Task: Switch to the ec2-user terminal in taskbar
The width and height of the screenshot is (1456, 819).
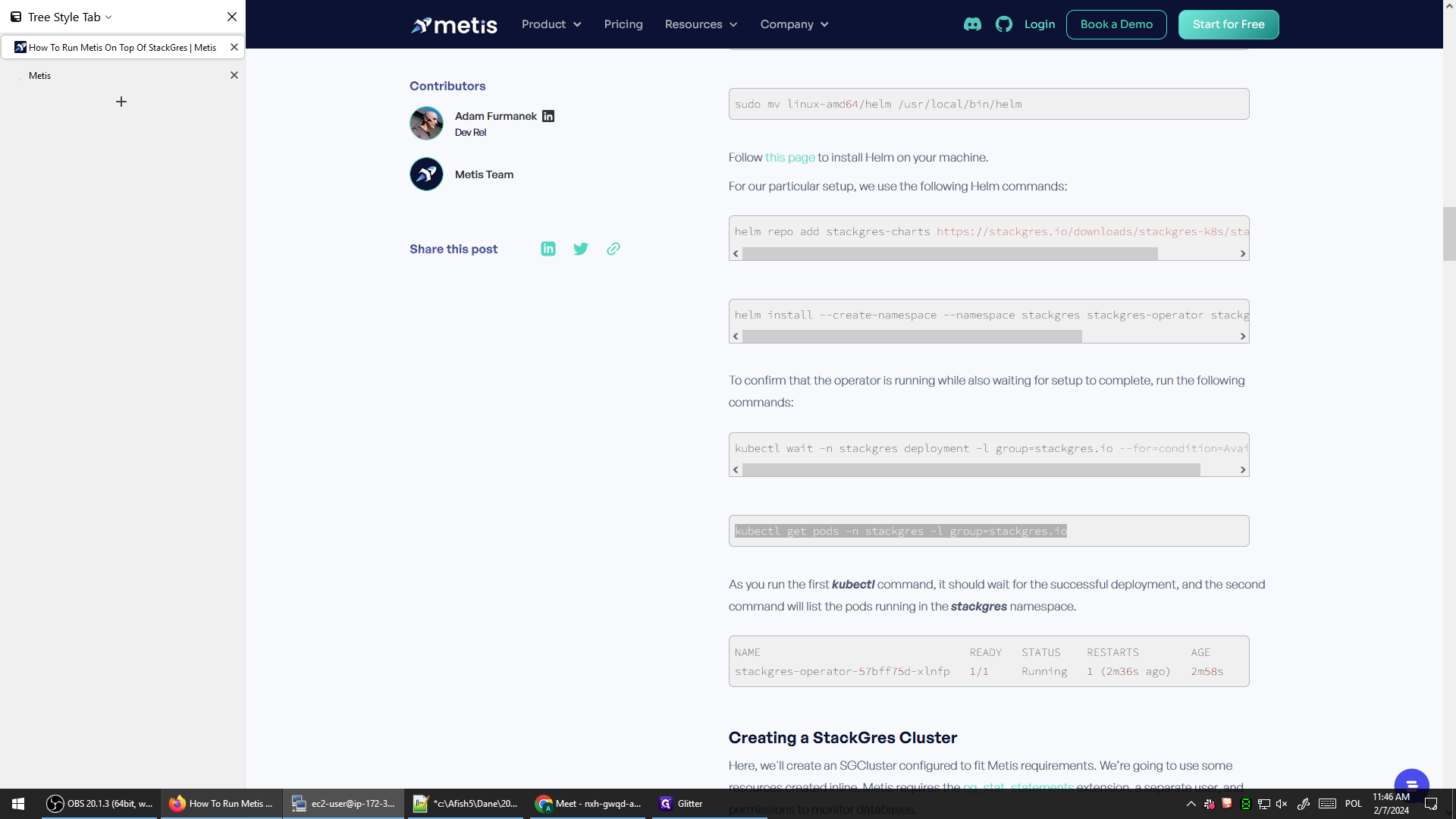Action: (344, 804)
